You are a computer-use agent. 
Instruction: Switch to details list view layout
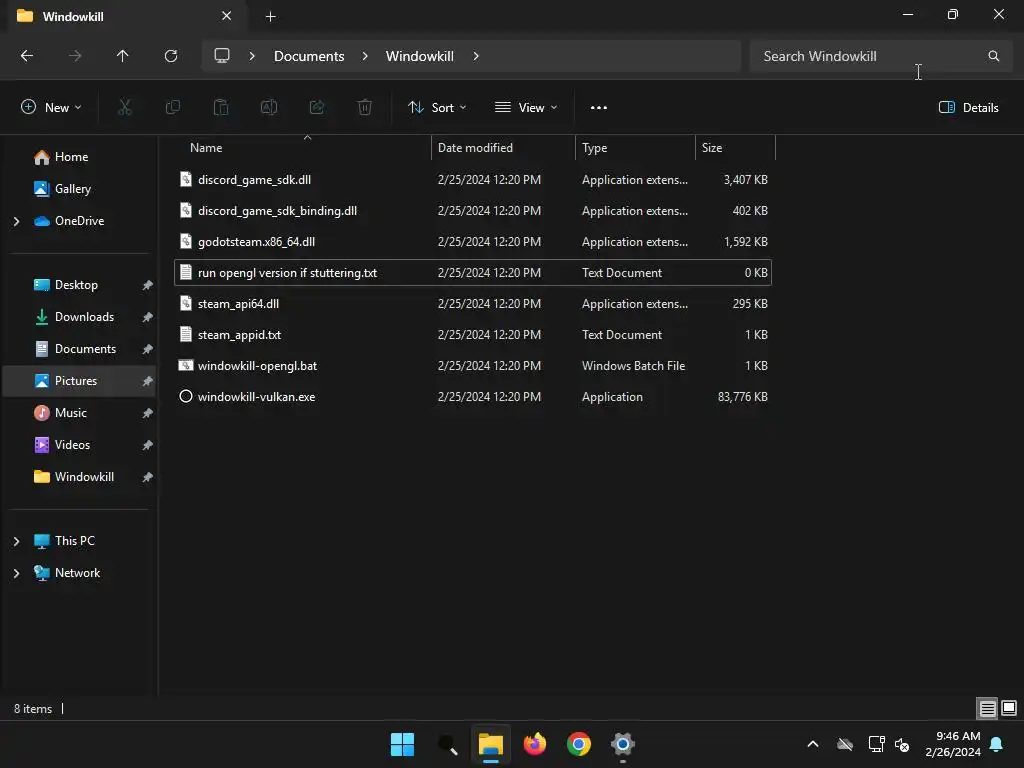[987, 709]
